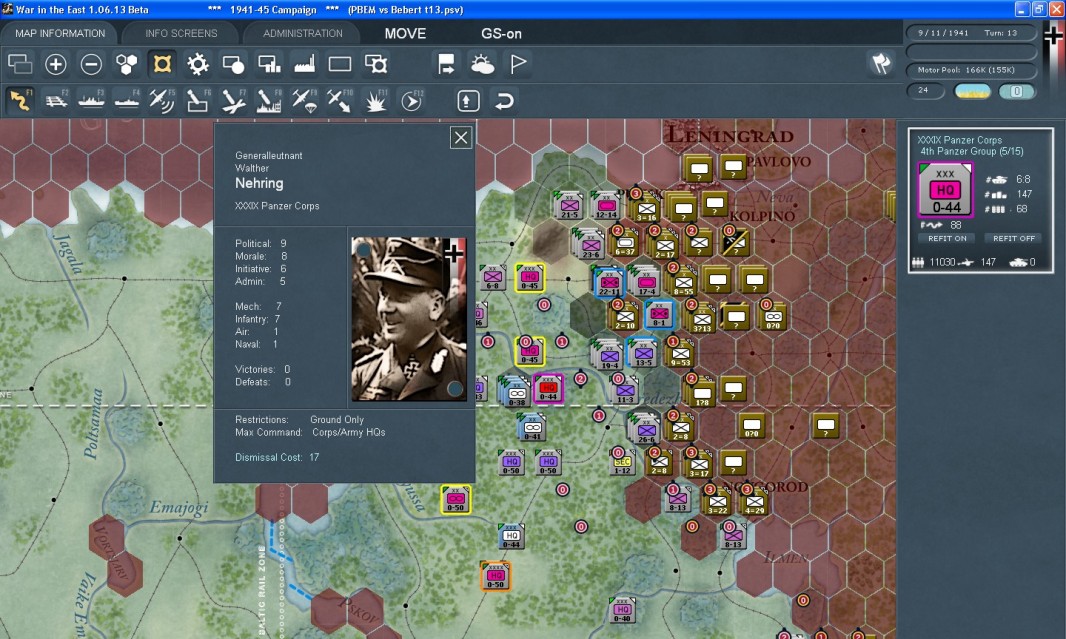
Task: Open the Administration tab
Action: pyautogui.click(x=303, y=33)
